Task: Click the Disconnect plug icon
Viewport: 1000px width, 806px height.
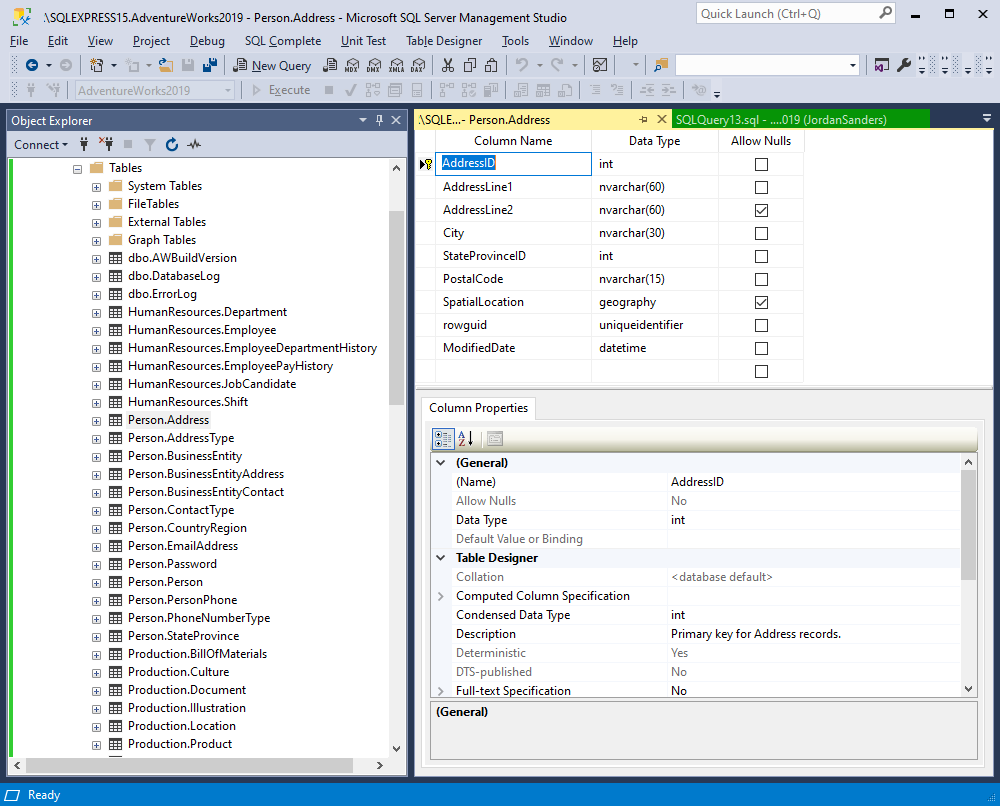Action: click(x=106, y=145)
